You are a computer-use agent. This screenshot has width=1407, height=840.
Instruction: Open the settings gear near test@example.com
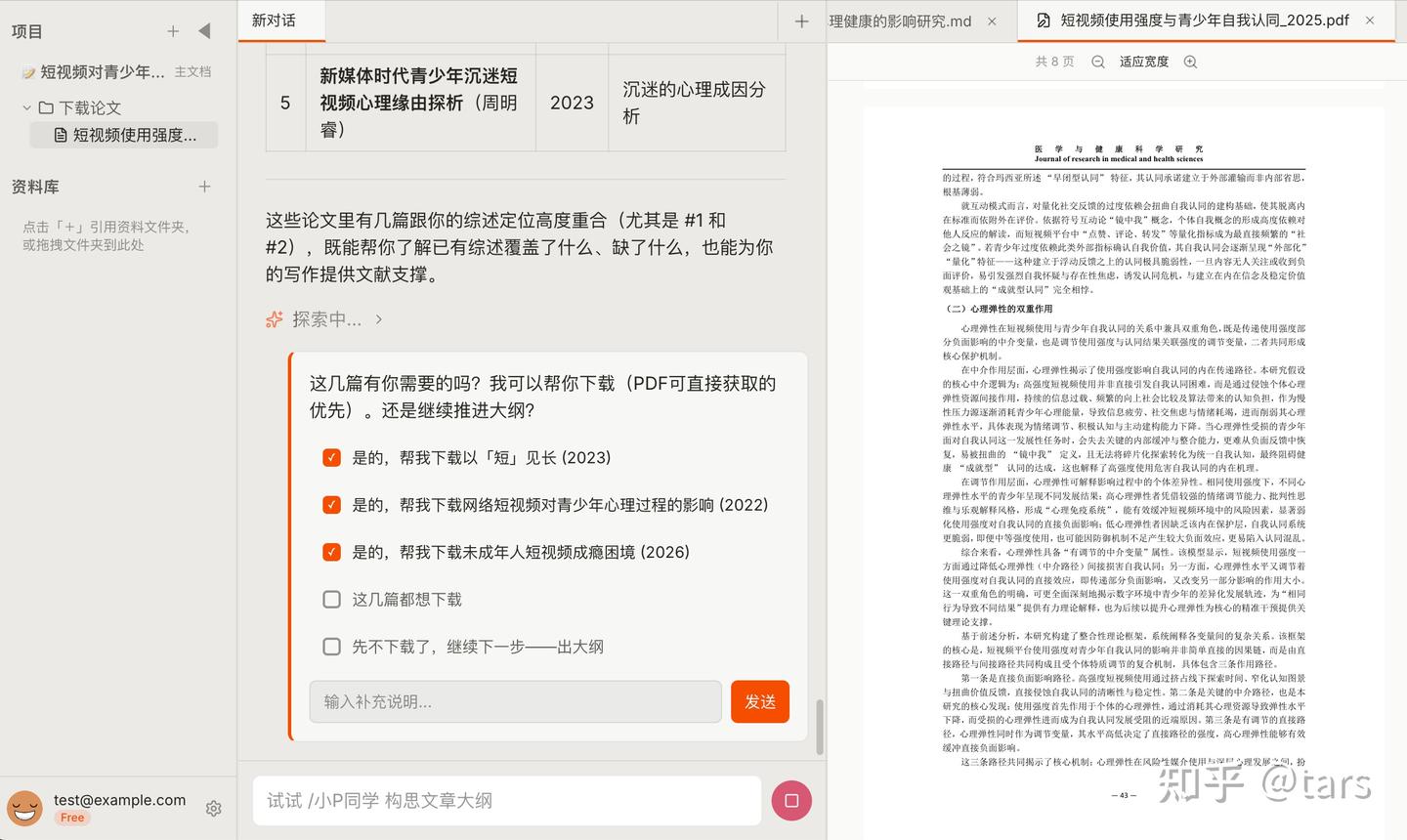pos(213,808)
